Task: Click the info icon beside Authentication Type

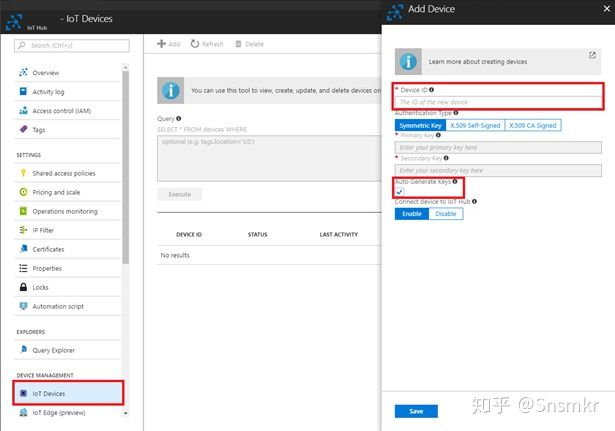Action: point(456,113)
